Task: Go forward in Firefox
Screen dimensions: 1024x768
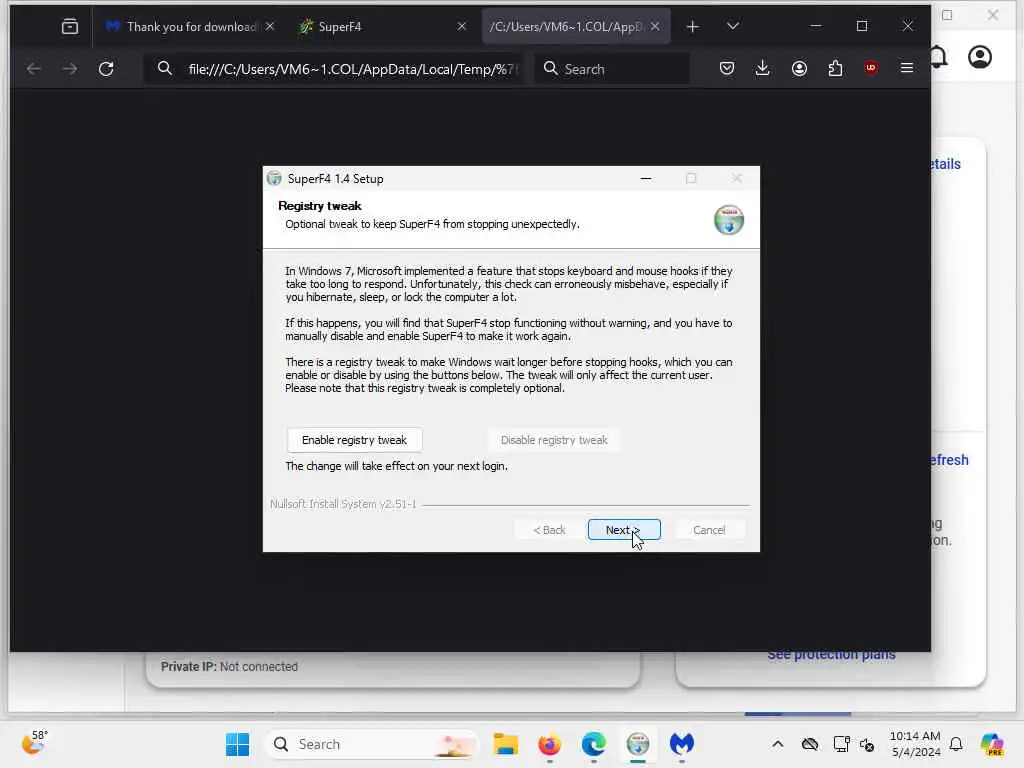Action: (70, 69)
